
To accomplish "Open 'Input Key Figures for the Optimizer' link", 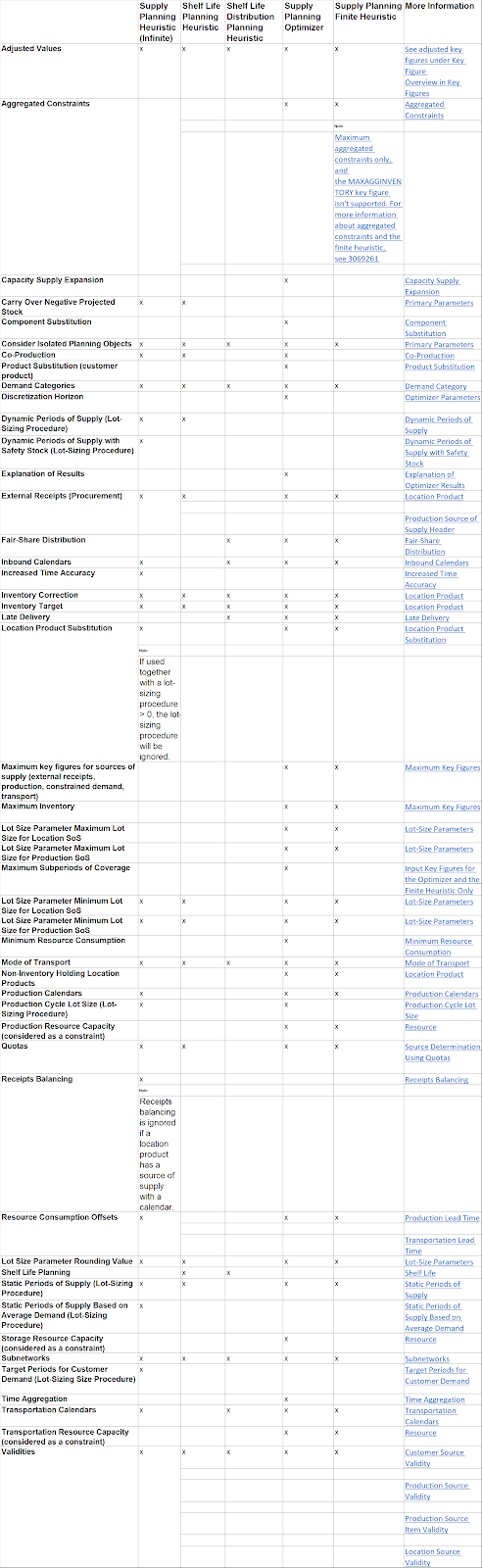I will pyautogui.click(x=443, y=880).
